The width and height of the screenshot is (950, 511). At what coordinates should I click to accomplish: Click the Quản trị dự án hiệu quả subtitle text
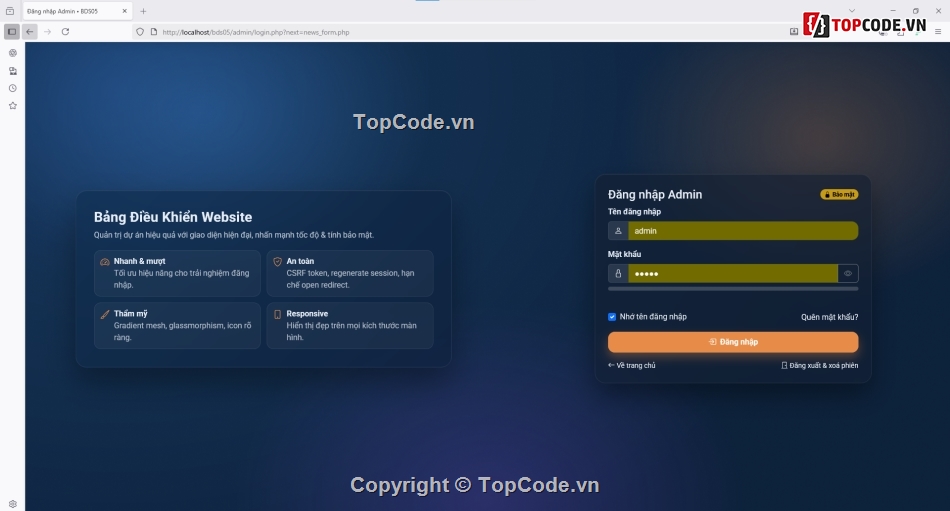tap(234, 235)
